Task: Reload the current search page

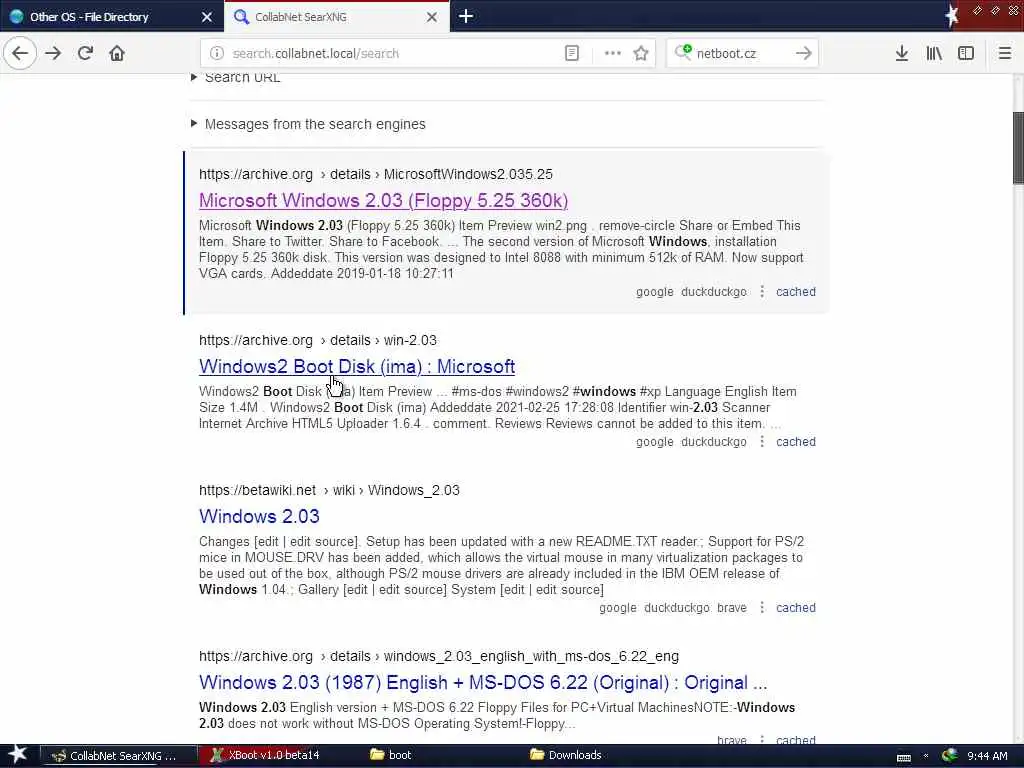Action: point(85,53)
